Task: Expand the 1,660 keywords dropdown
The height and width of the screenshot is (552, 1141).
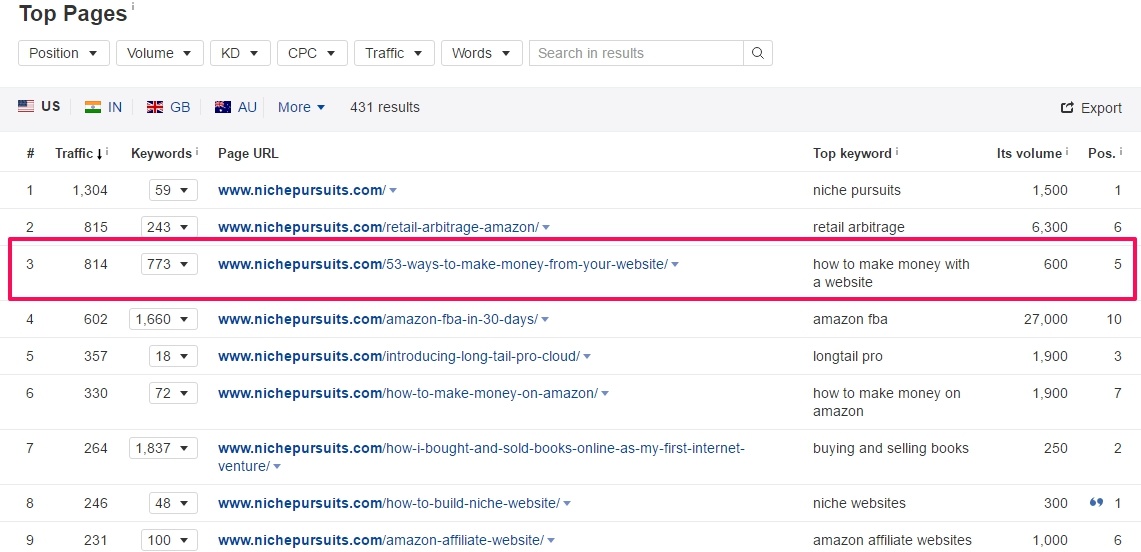Action: pyautogui.click(x=164, y=319)
